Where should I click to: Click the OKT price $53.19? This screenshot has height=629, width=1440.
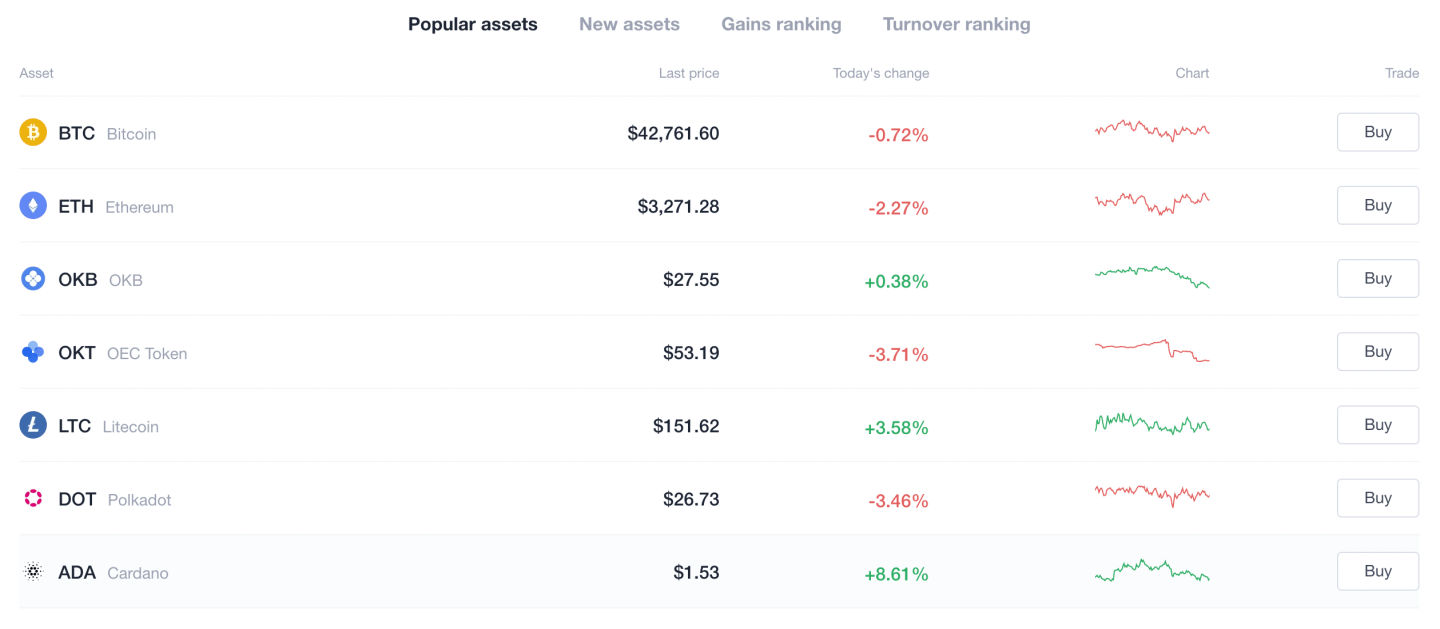pos(691,352)
